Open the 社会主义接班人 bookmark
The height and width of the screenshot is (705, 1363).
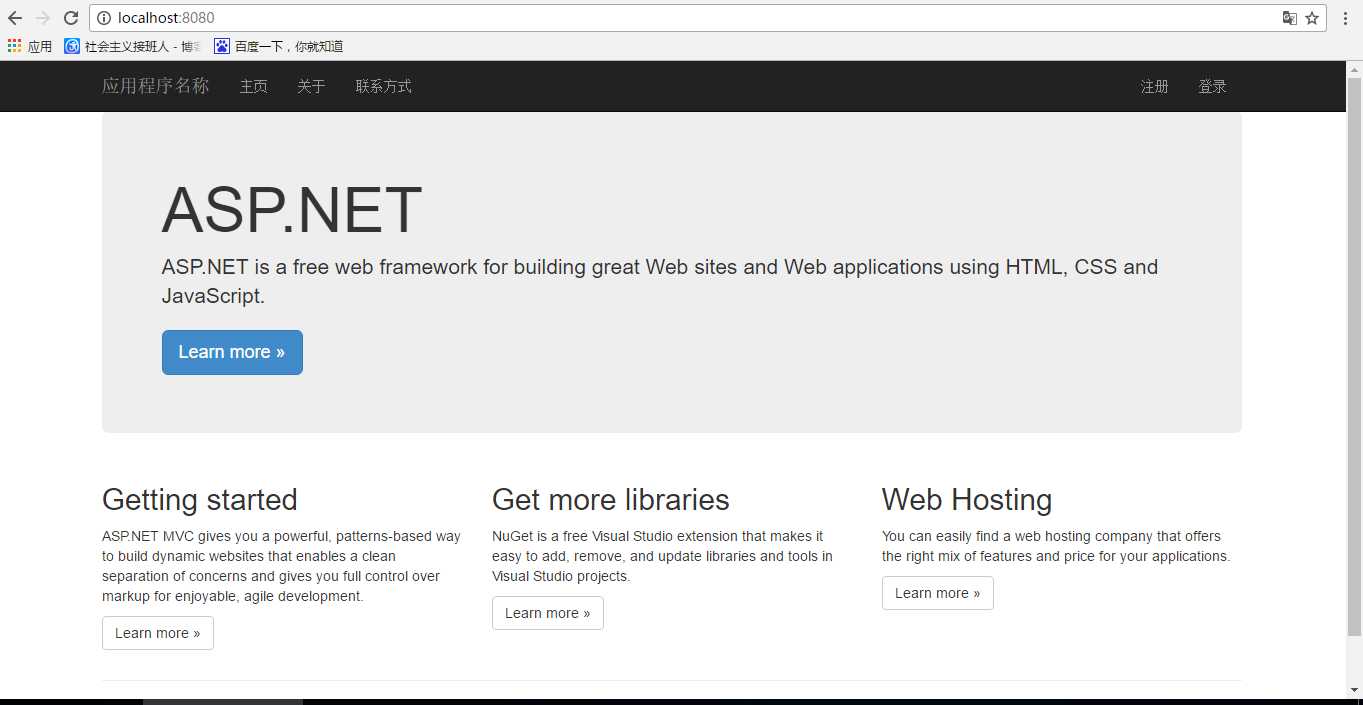point(132,46)
